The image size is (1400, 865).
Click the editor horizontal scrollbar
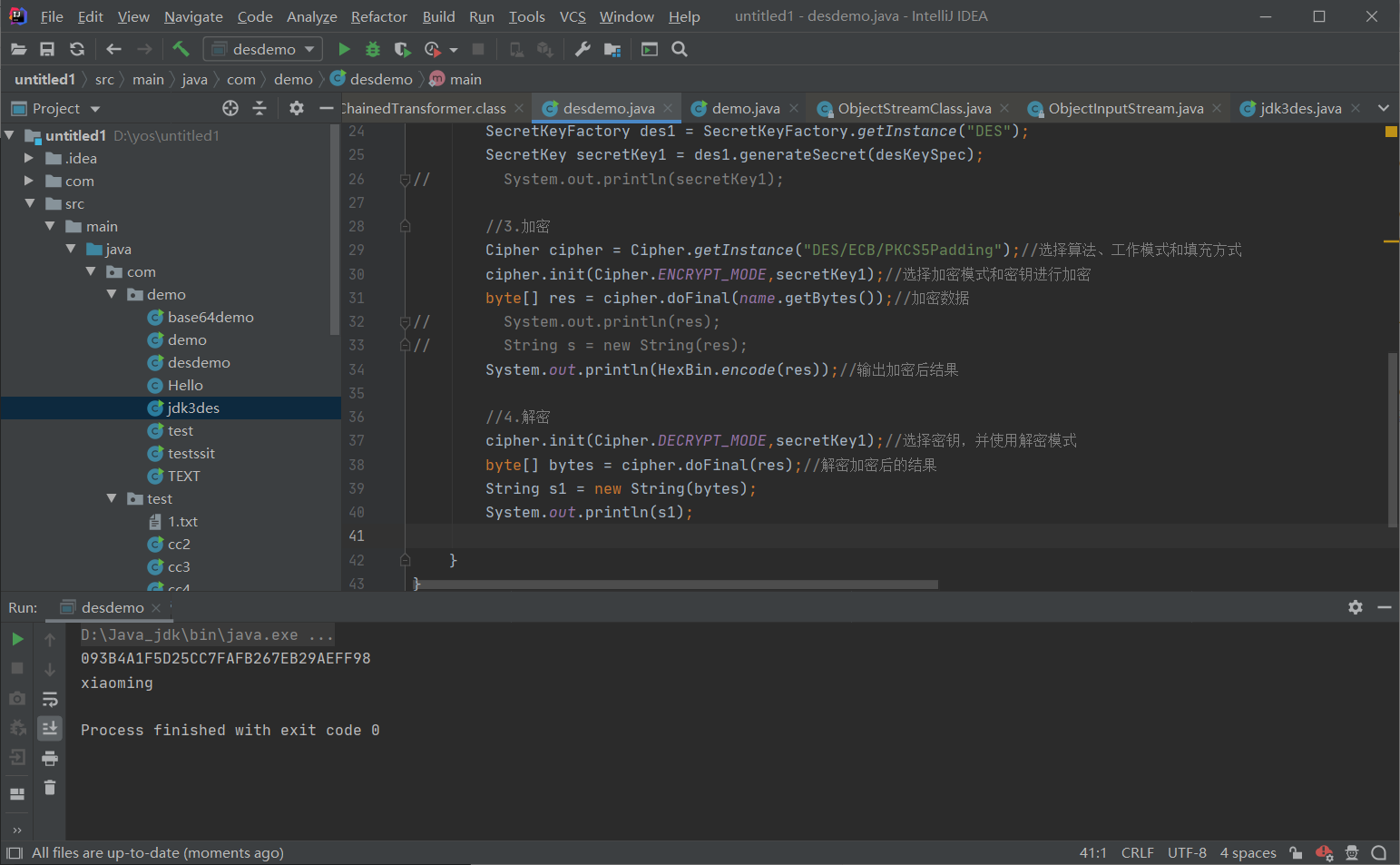tap(676, 585)
